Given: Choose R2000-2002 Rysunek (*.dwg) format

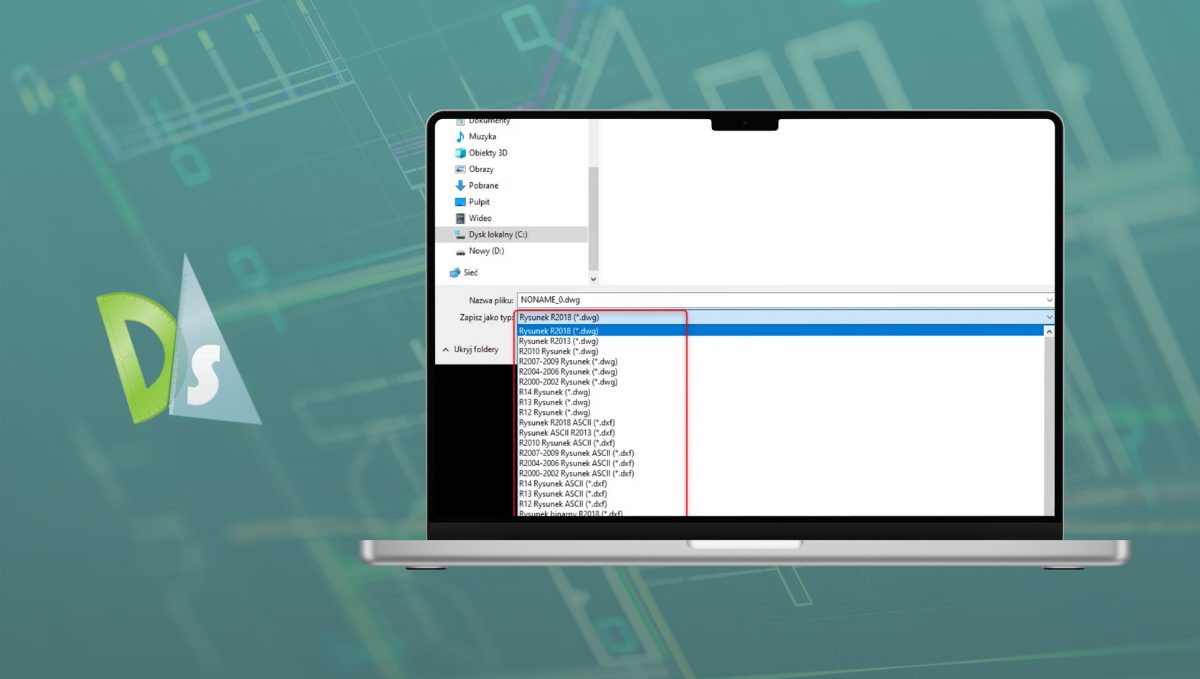Looking at the screenshot, I should point(568,382).
